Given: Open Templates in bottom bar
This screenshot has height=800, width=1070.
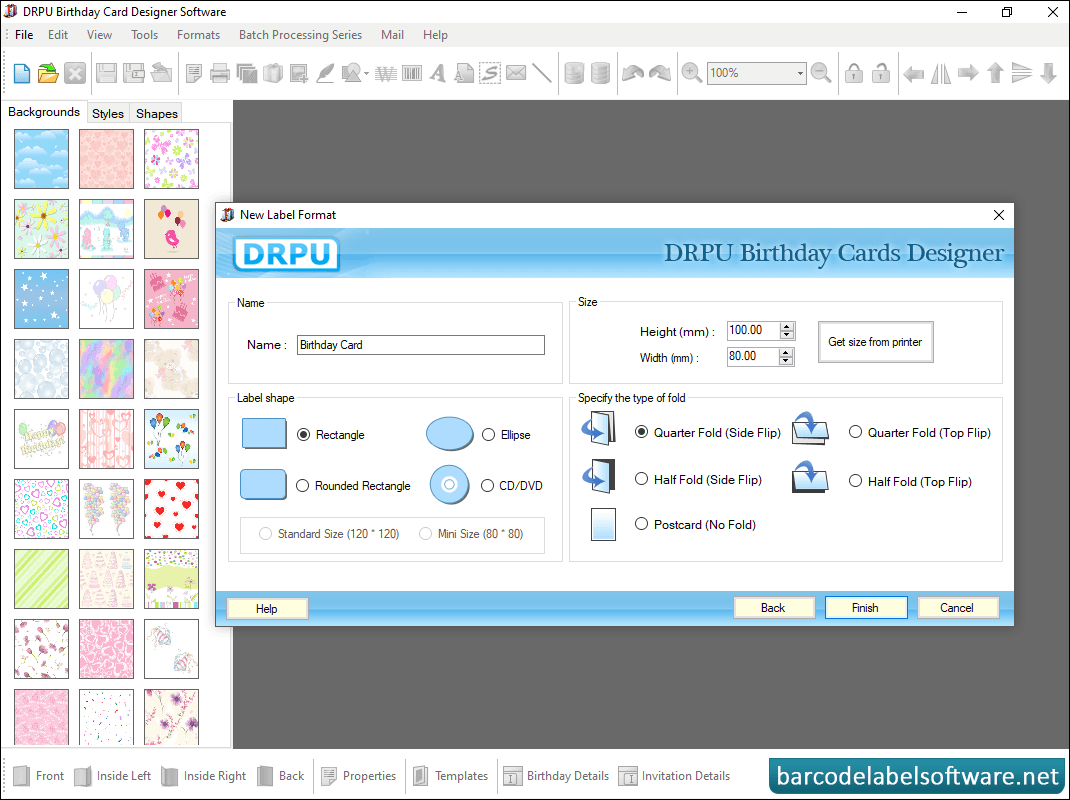Looking at the screenshot, I should click(x=451, y=776).
